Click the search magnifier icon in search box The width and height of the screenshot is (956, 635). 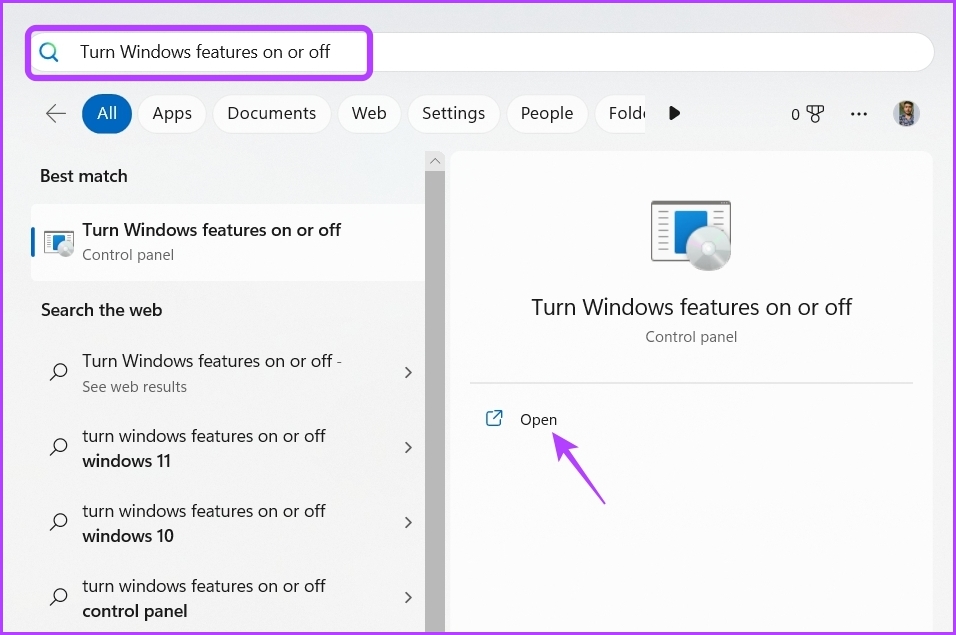coord(49,52)
